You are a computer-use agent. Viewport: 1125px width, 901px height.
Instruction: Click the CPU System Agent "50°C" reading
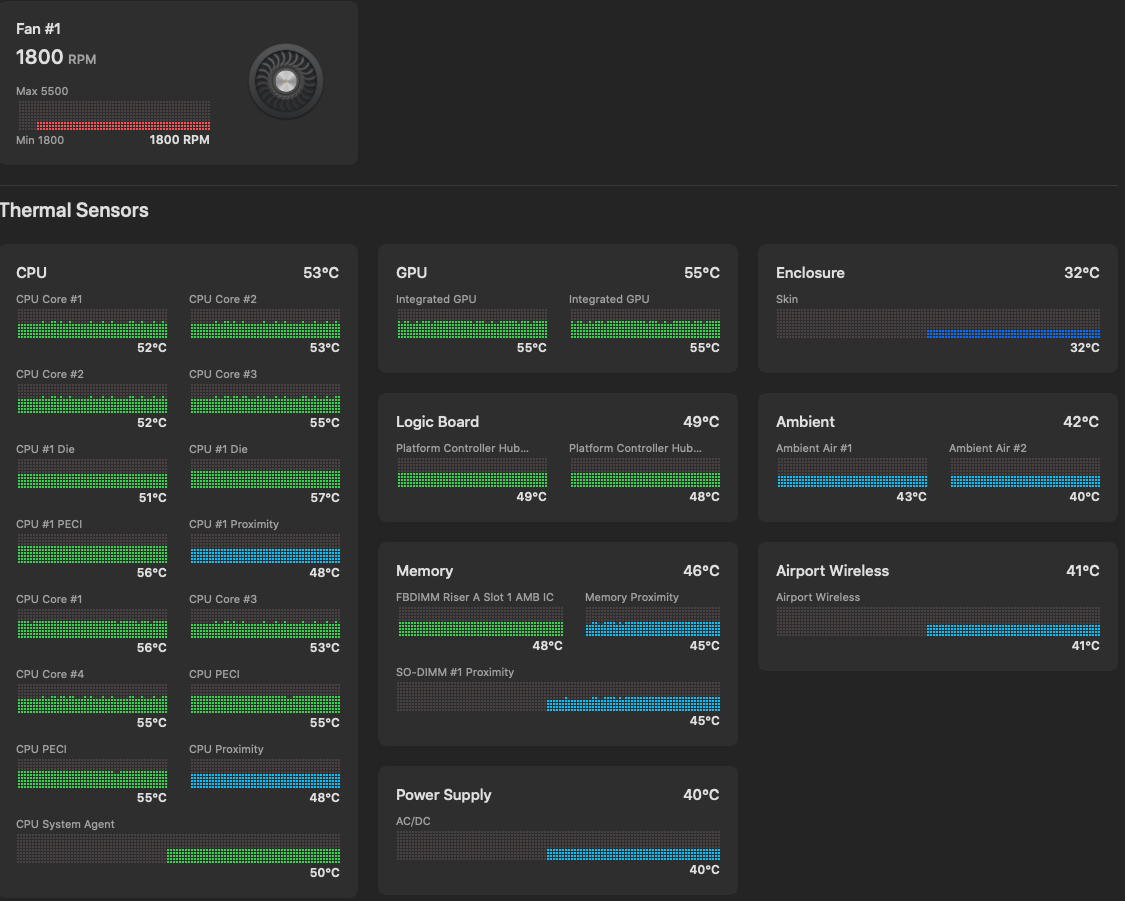click(324, 872)
